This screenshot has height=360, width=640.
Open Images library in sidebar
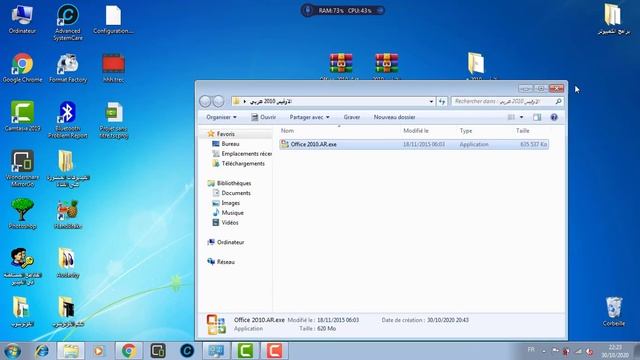pos(226,203)
